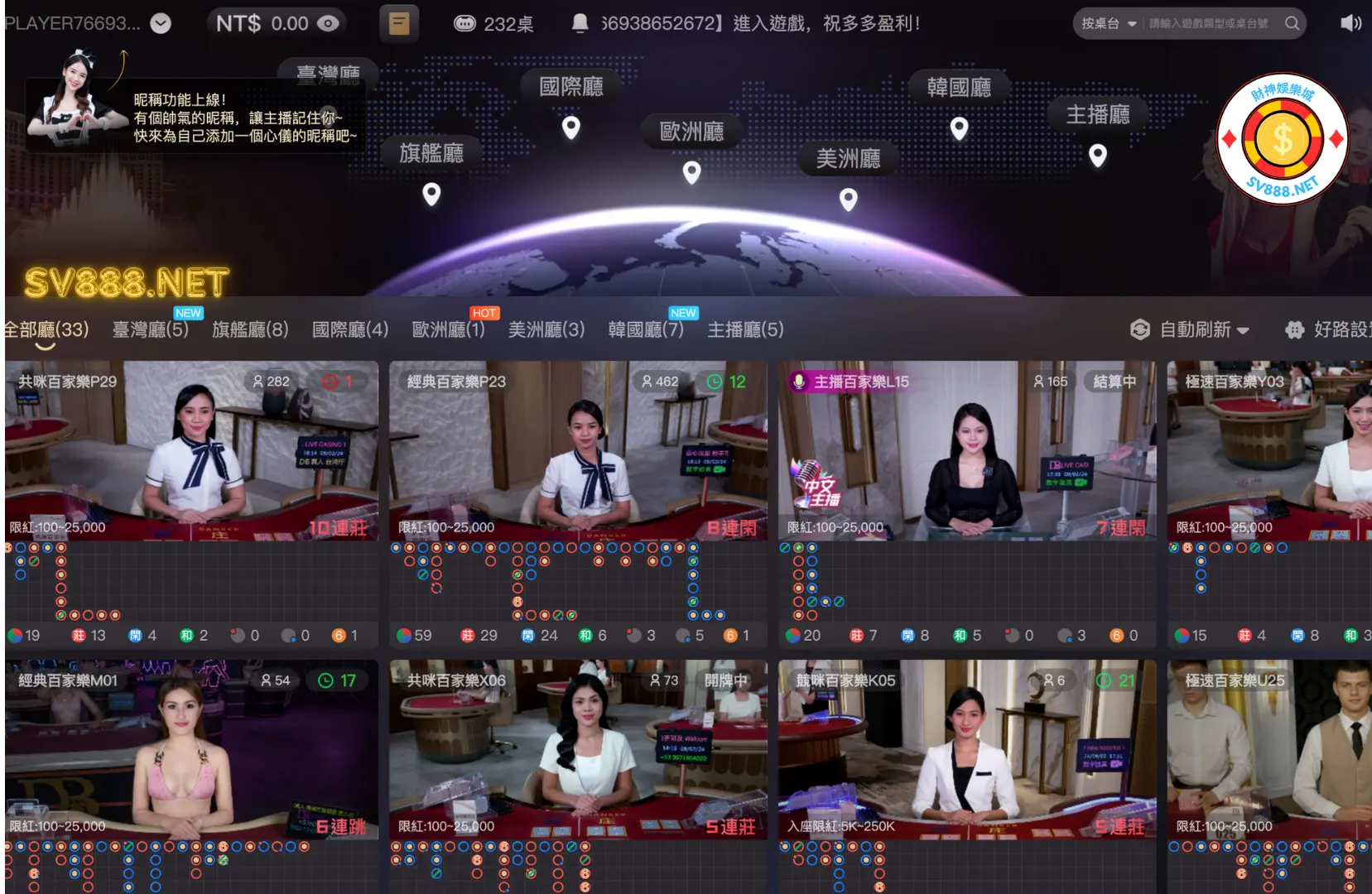The width and height of the screenshot is (1372, 894).
Task: Switch to 美洲廳(3) tab
Action: 546,329
